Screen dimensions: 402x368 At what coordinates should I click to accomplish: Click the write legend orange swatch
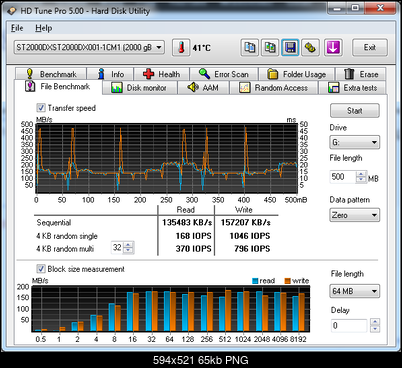pyautogui.click(x=288, y=281)
